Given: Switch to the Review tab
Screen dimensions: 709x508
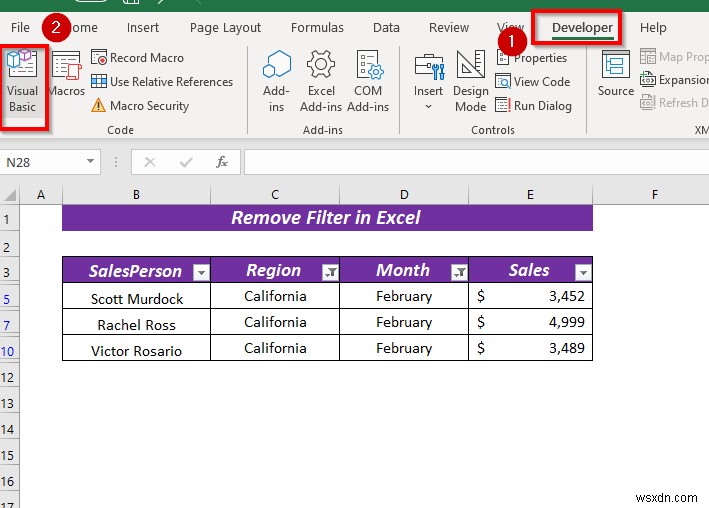Looking at the screenshot, I should (x=449, y=28).
